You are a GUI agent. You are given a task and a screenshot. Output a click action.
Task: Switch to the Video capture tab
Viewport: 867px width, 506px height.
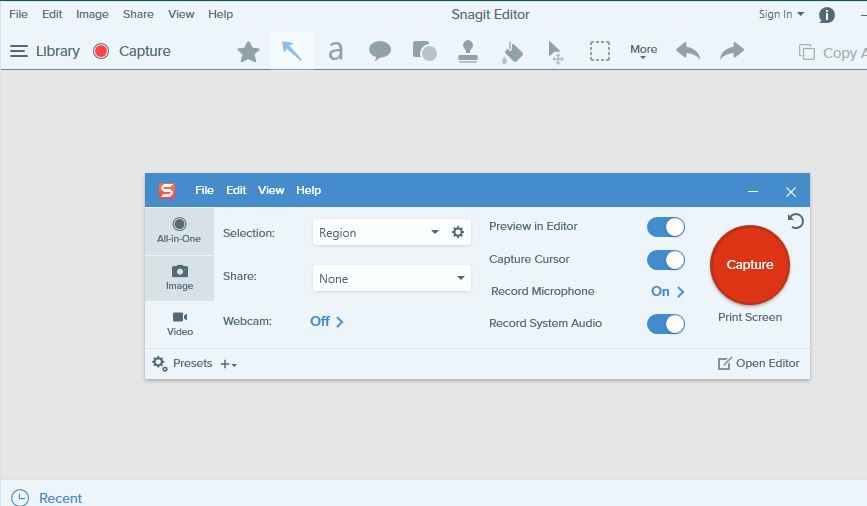[x=180, y=323]
